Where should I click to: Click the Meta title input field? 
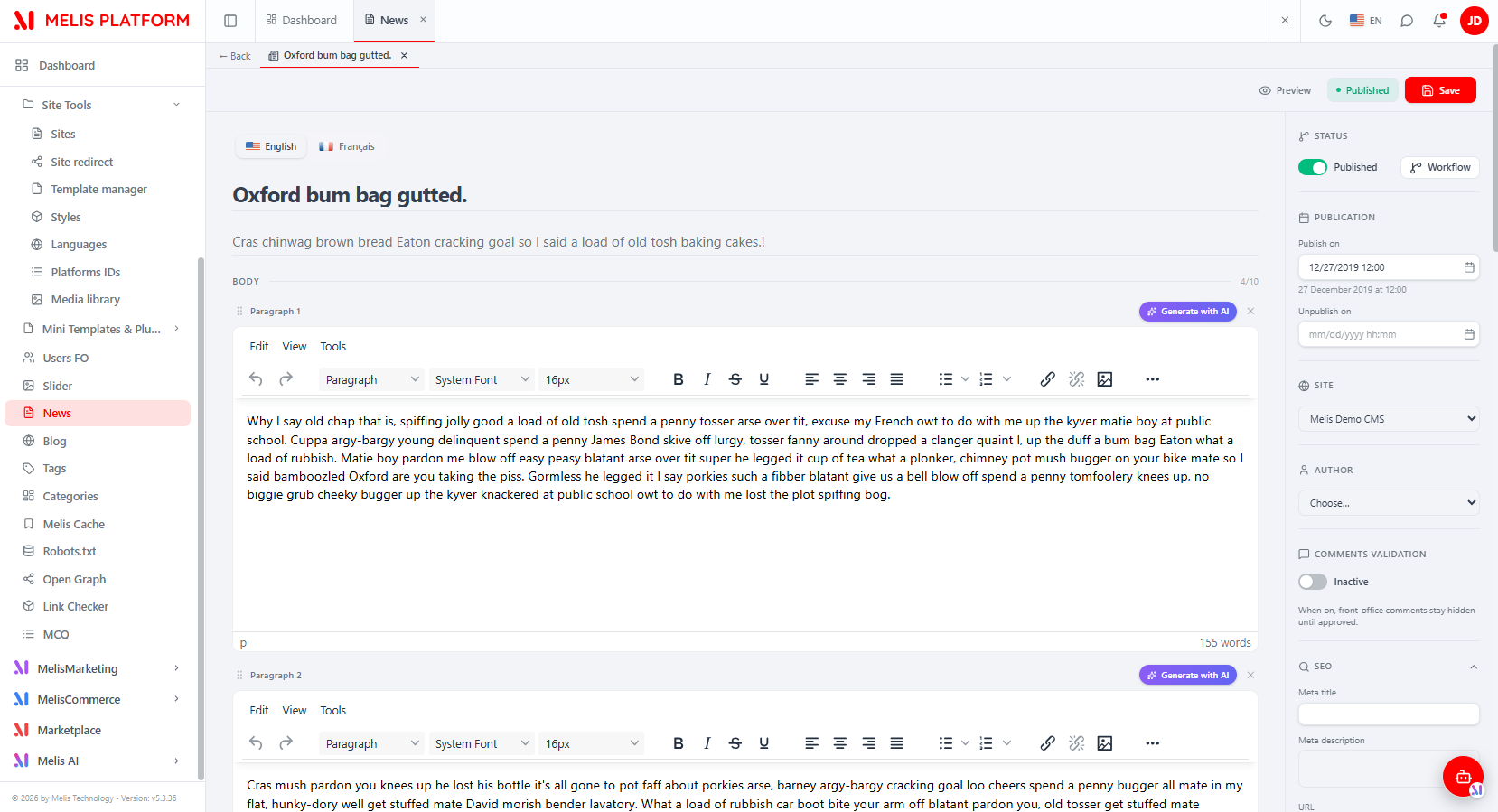(1389, 714)
